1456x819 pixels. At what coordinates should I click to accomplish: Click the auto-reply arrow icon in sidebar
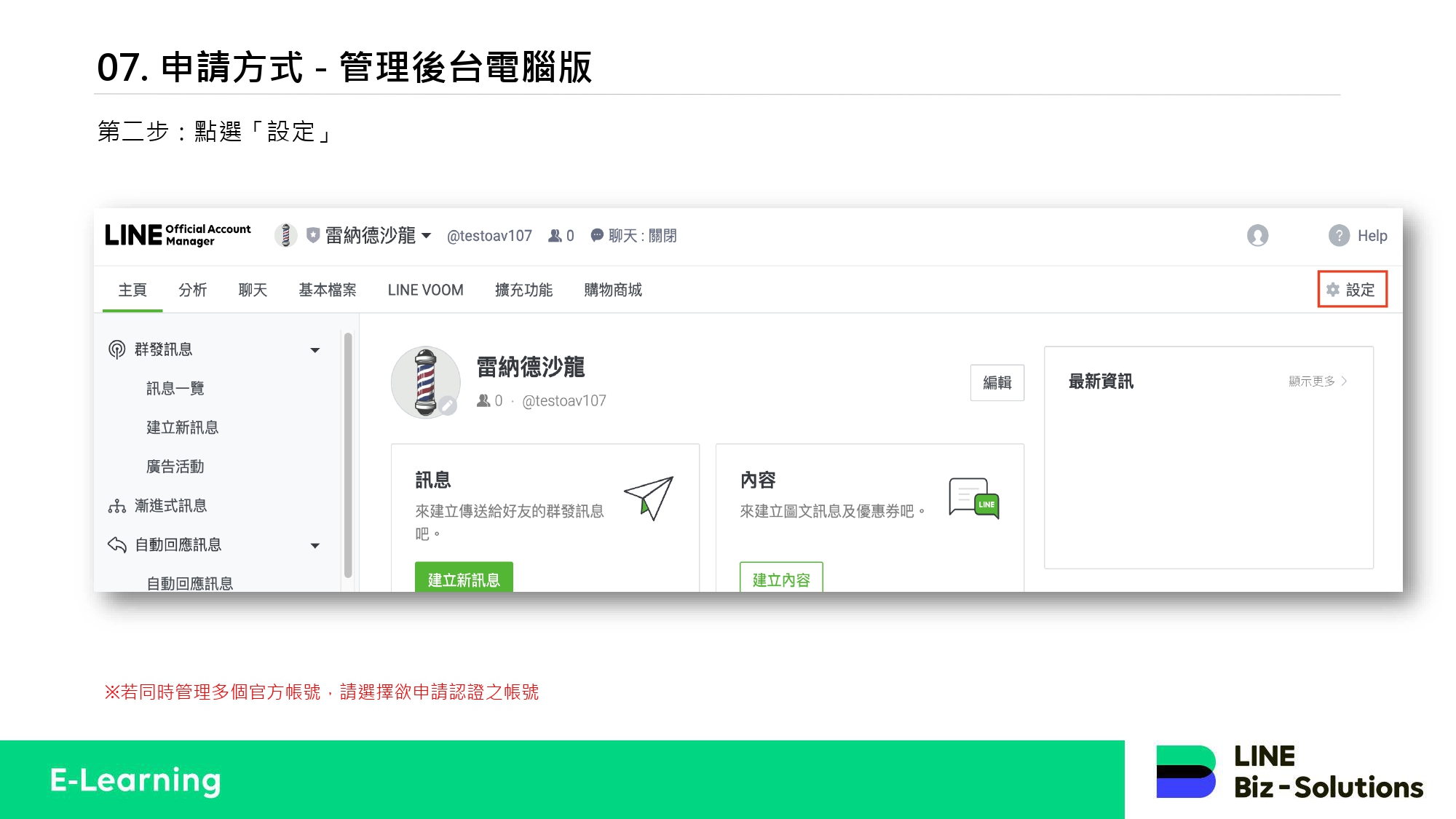[116, 545]
